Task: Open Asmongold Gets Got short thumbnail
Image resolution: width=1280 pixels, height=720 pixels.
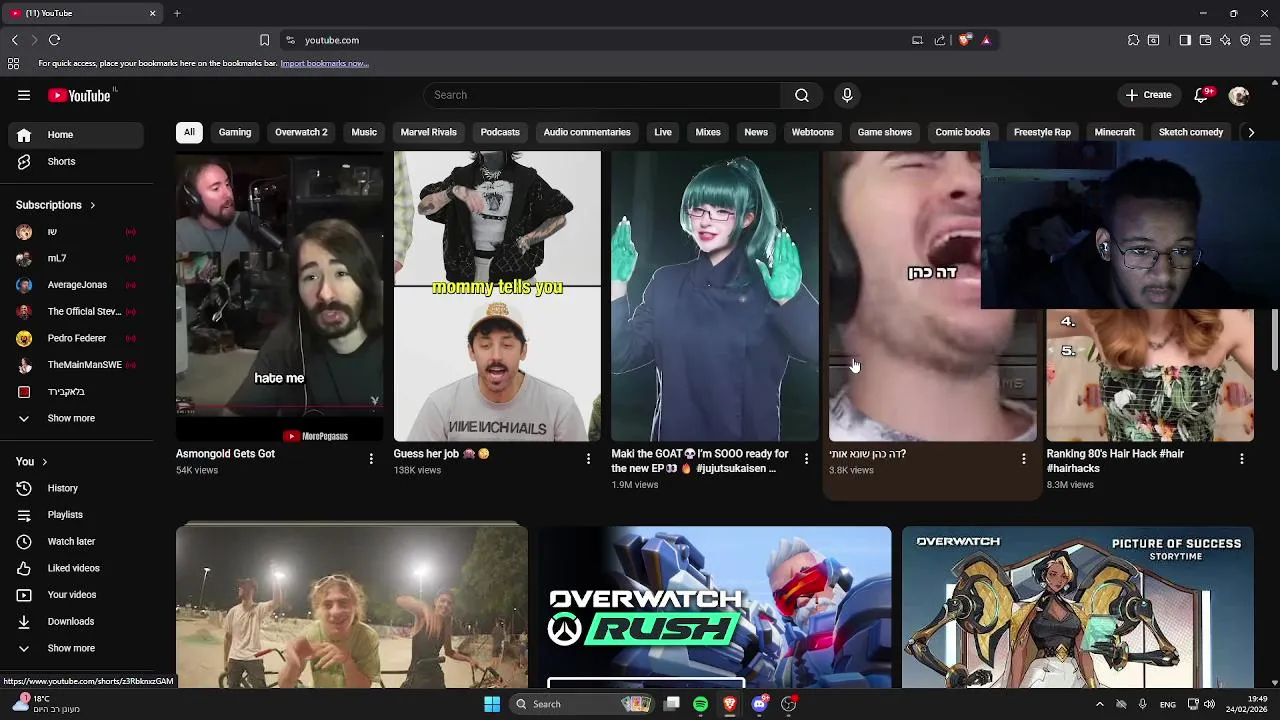Action: coord(279,297)
